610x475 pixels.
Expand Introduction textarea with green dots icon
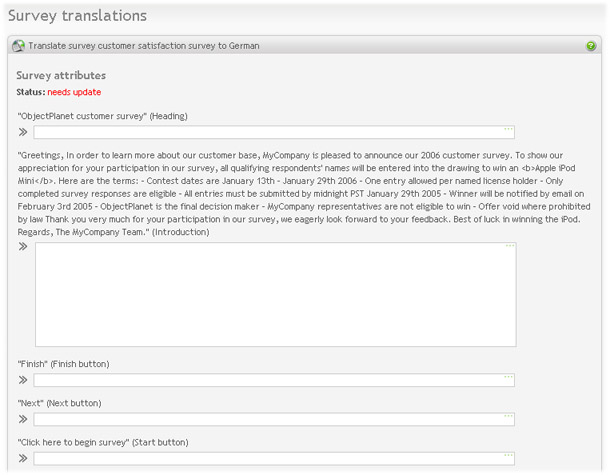[510, 246]
